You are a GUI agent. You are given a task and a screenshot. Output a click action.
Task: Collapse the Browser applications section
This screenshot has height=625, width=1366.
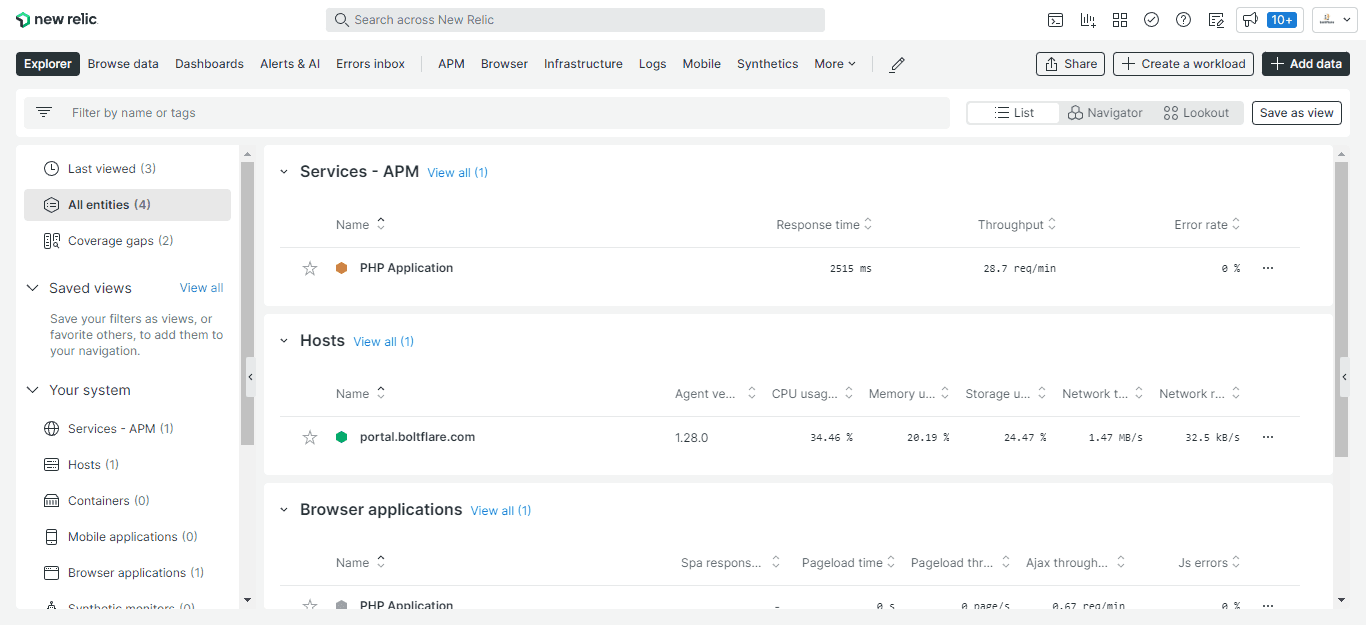click(284, 510)
